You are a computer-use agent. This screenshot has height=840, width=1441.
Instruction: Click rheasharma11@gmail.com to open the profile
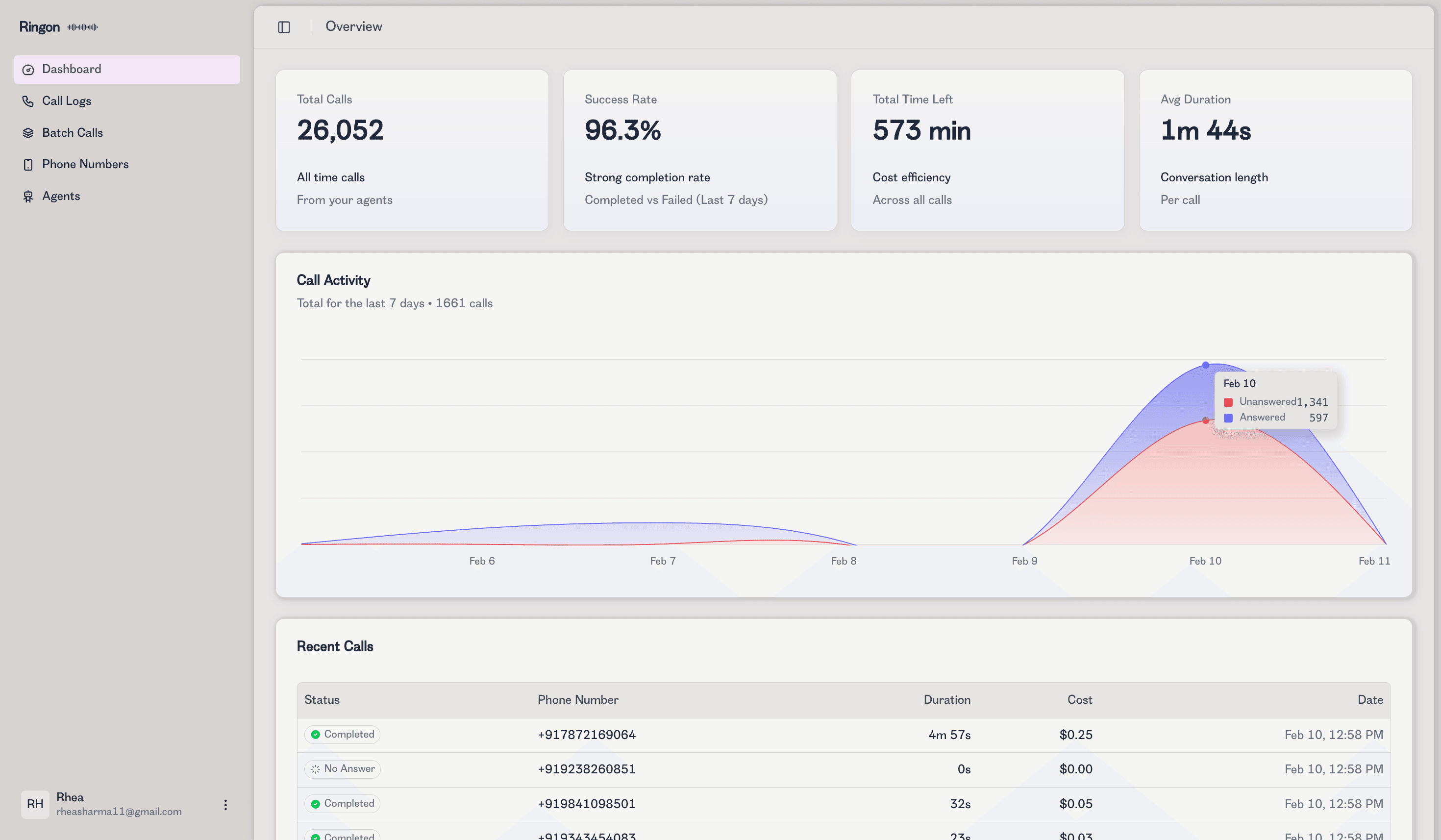[119, 812]
